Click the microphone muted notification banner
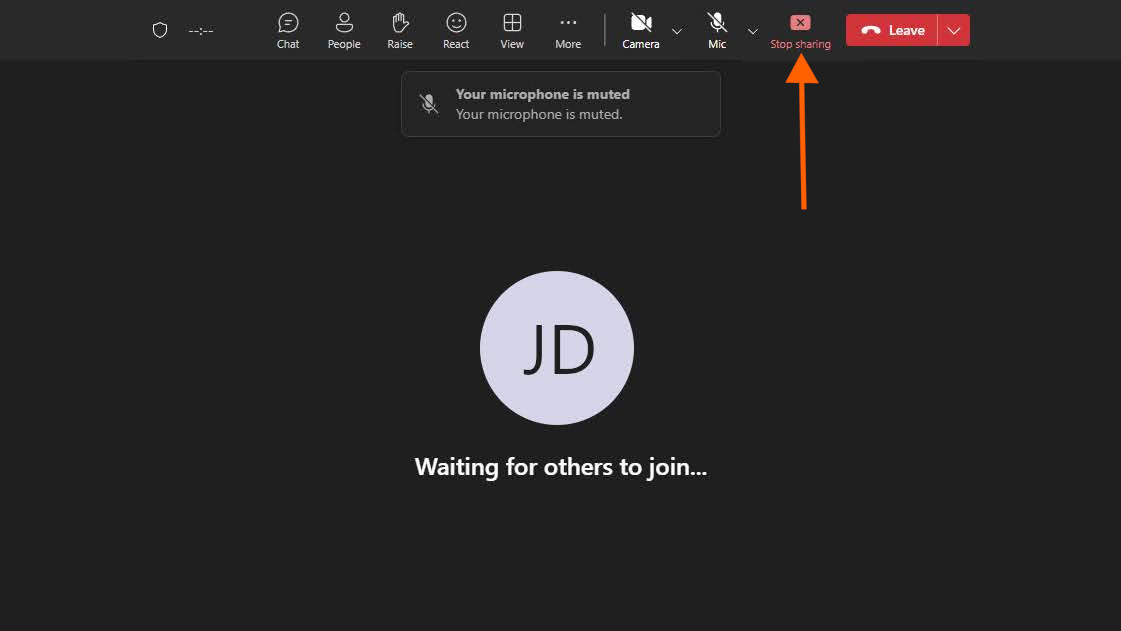The image size is (1121, 631). pos(560,104)
